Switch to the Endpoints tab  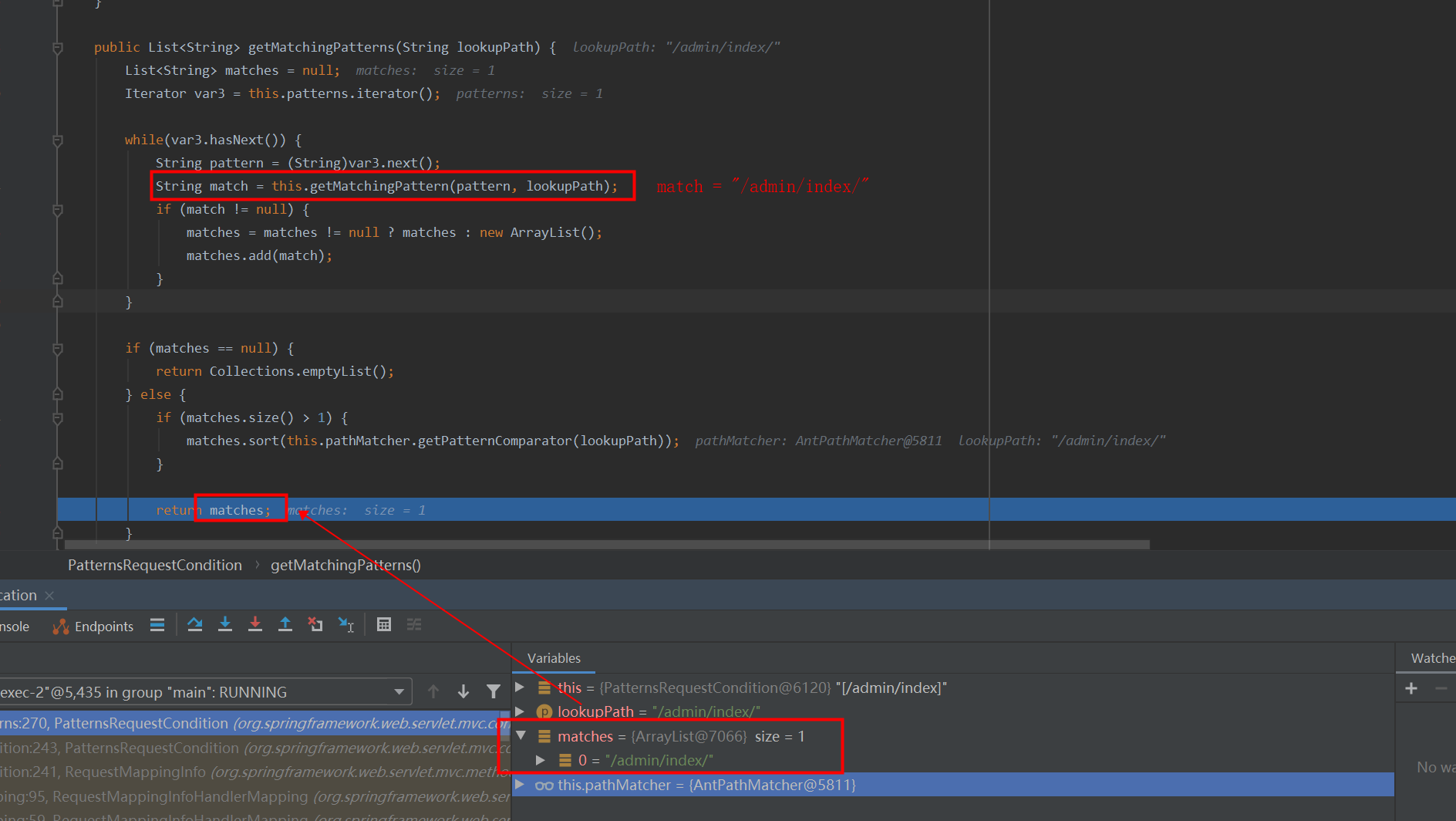[x=93, y=627]
